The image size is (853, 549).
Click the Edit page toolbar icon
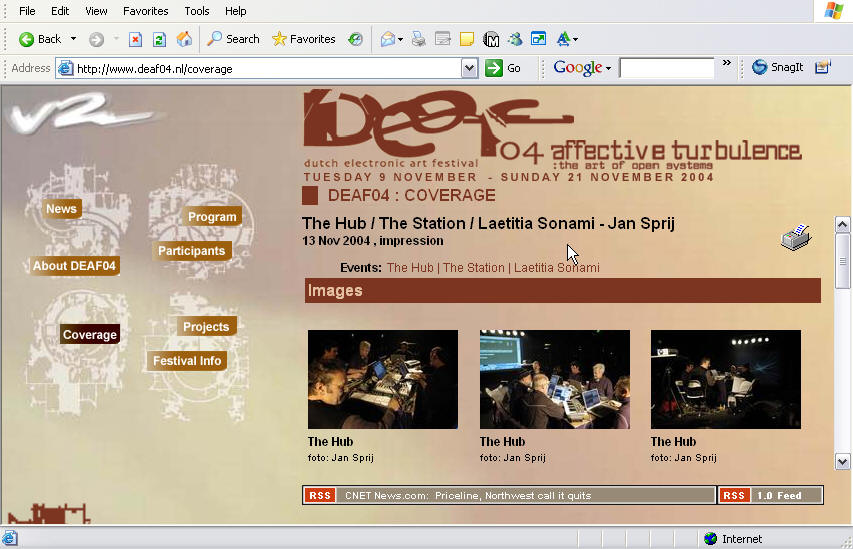[443, 39]
